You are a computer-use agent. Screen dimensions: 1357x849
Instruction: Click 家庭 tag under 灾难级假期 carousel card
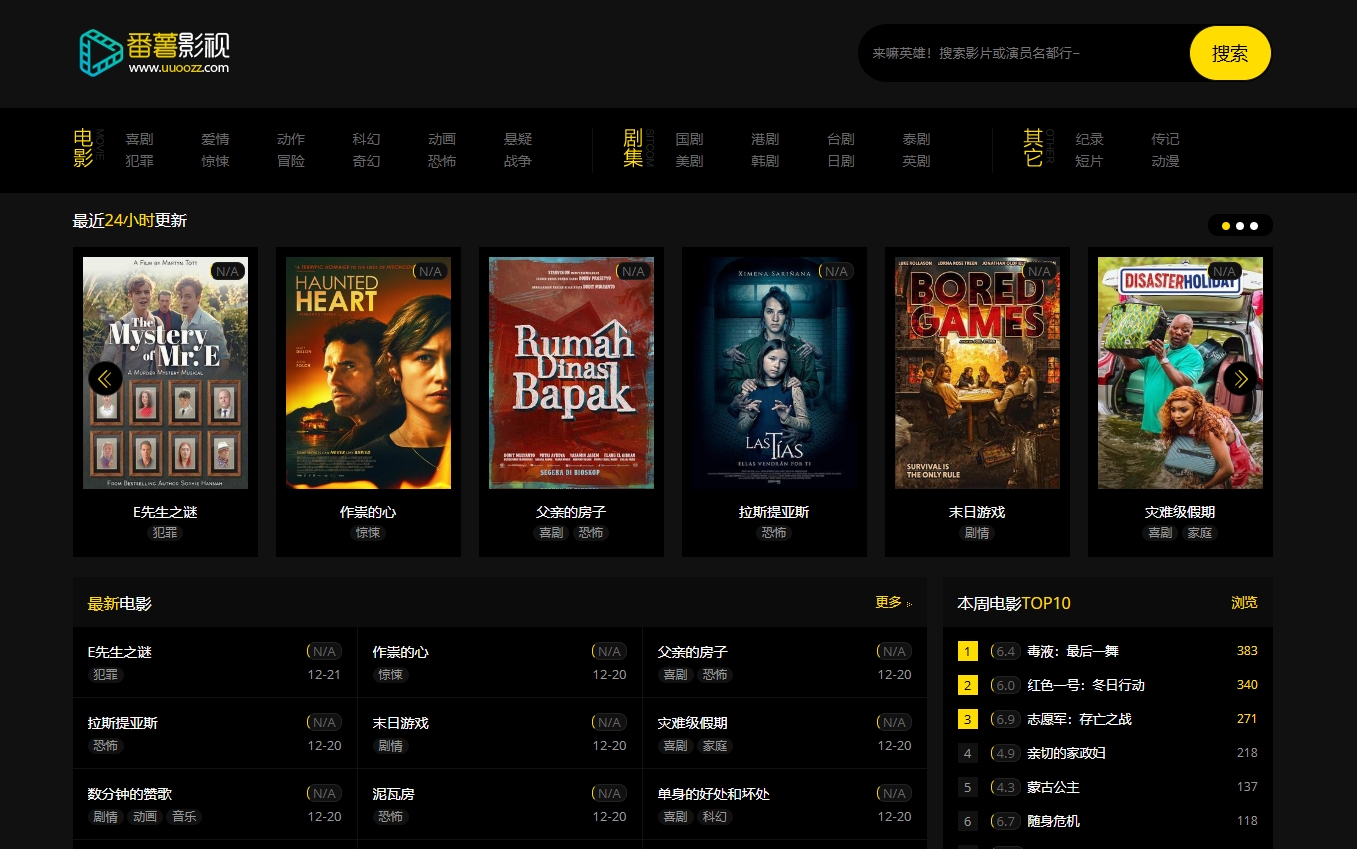click(x=1199, y=533)
